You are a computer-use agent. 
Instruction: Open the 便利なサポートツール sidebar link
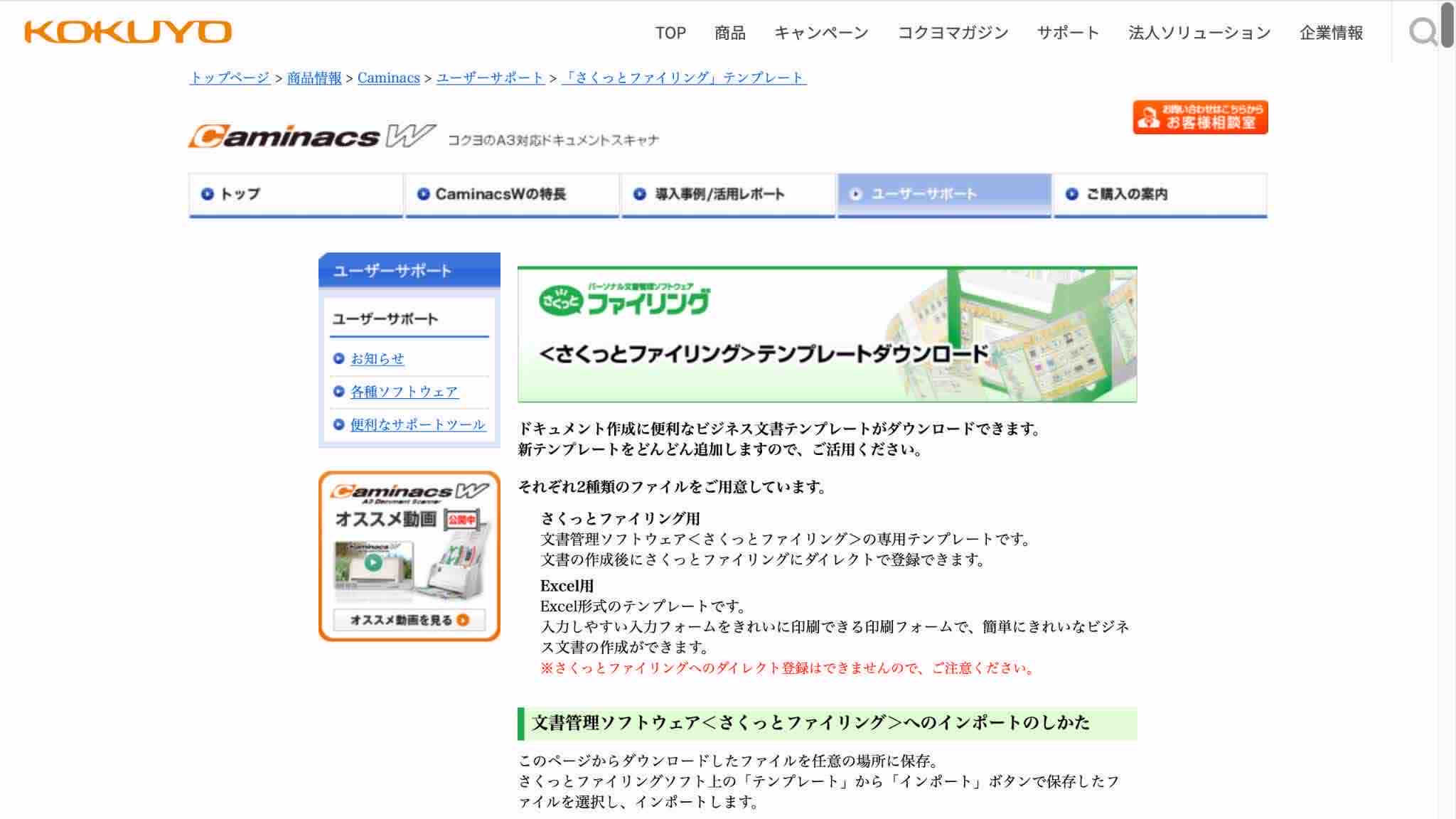(418, 424)
